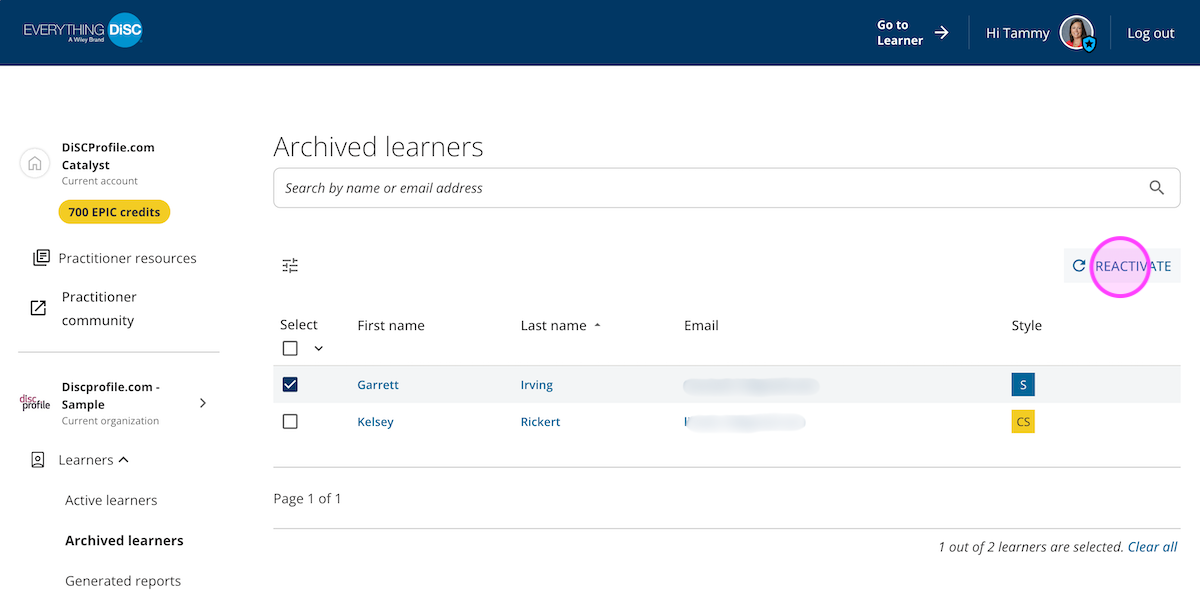Viewport: 1200px width, 600px height.
Task: Open Garrett's first name link
Action: (378, 385)
